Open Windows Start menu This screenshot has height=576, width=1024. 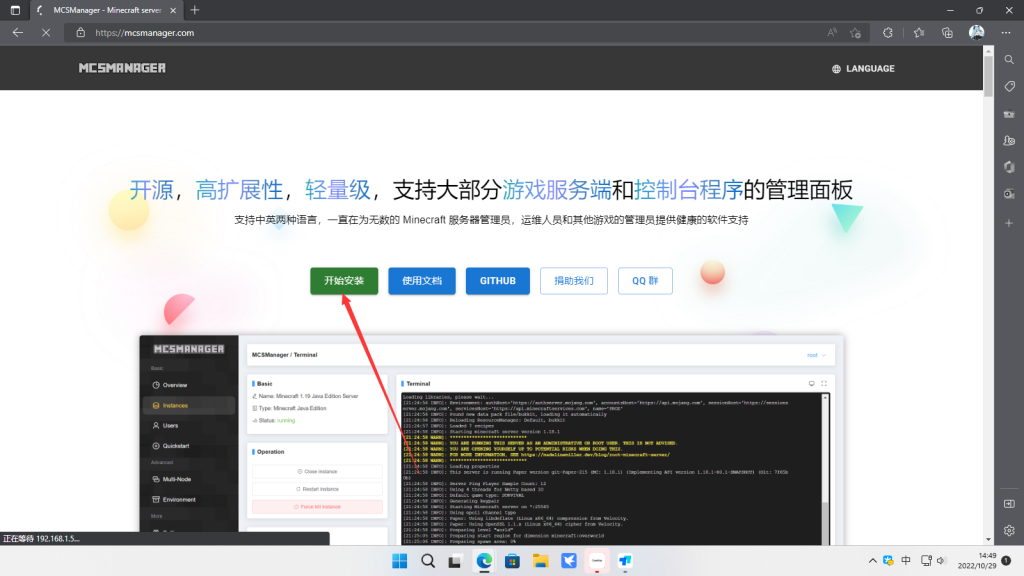tap(399, 561)
